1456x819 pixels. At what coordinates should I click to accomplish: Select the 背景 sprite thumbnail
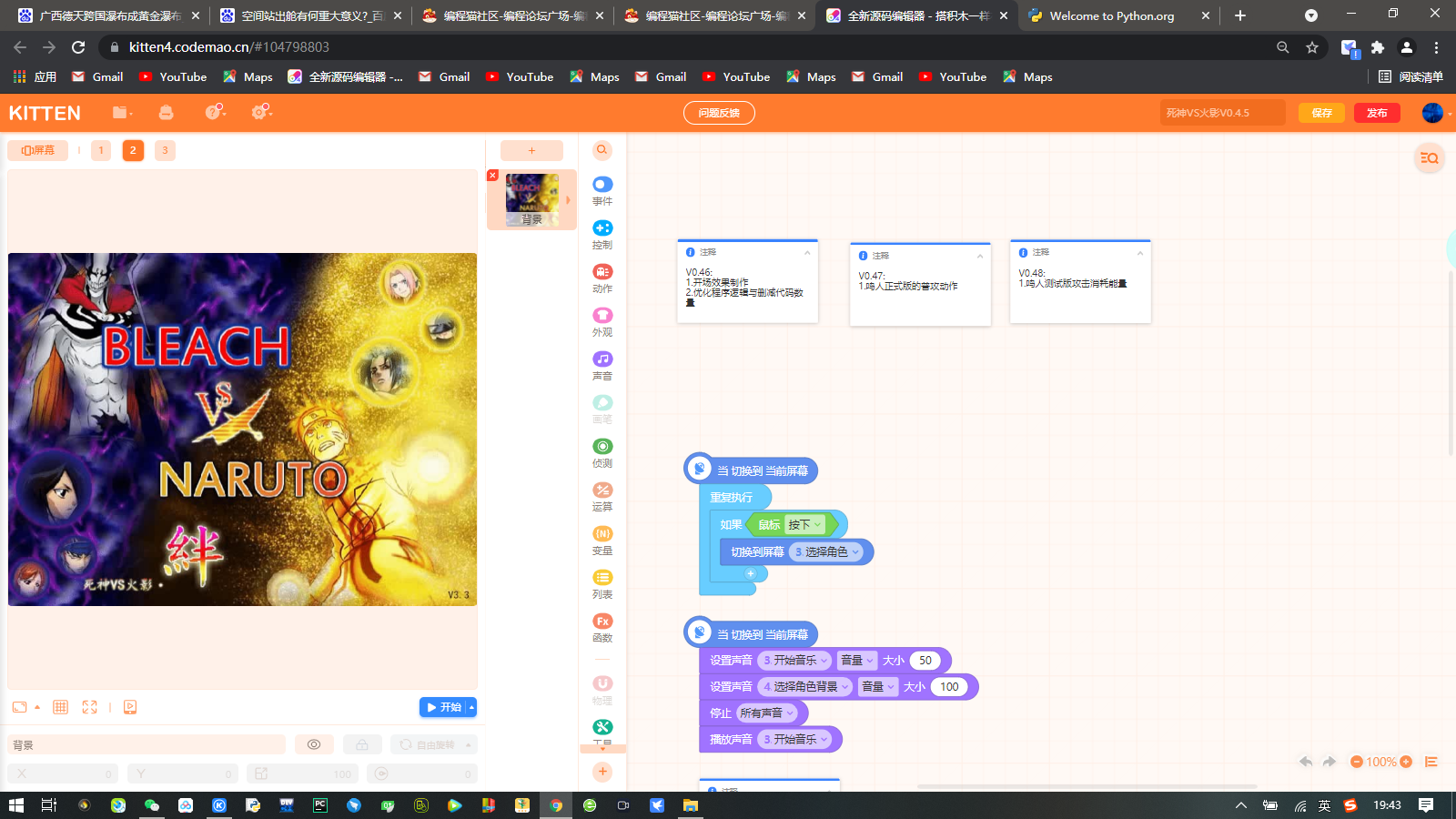click(x=532, y=199)
